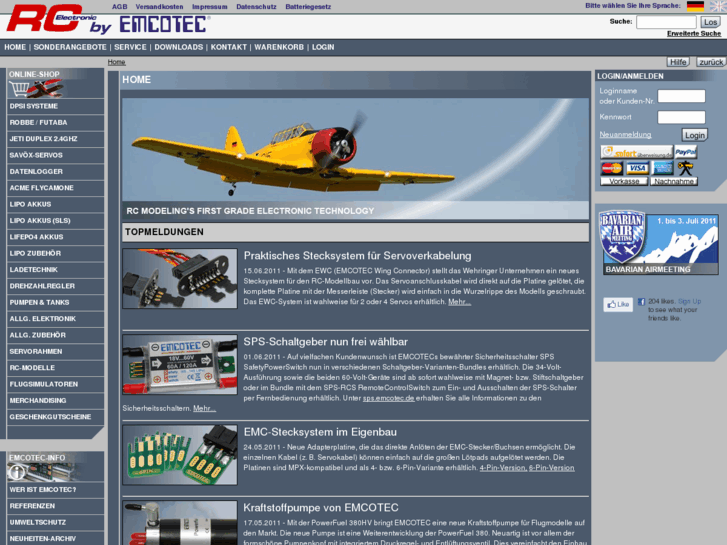Open SONDERANGEBOTE in the main menu

[x=70, y=47]
